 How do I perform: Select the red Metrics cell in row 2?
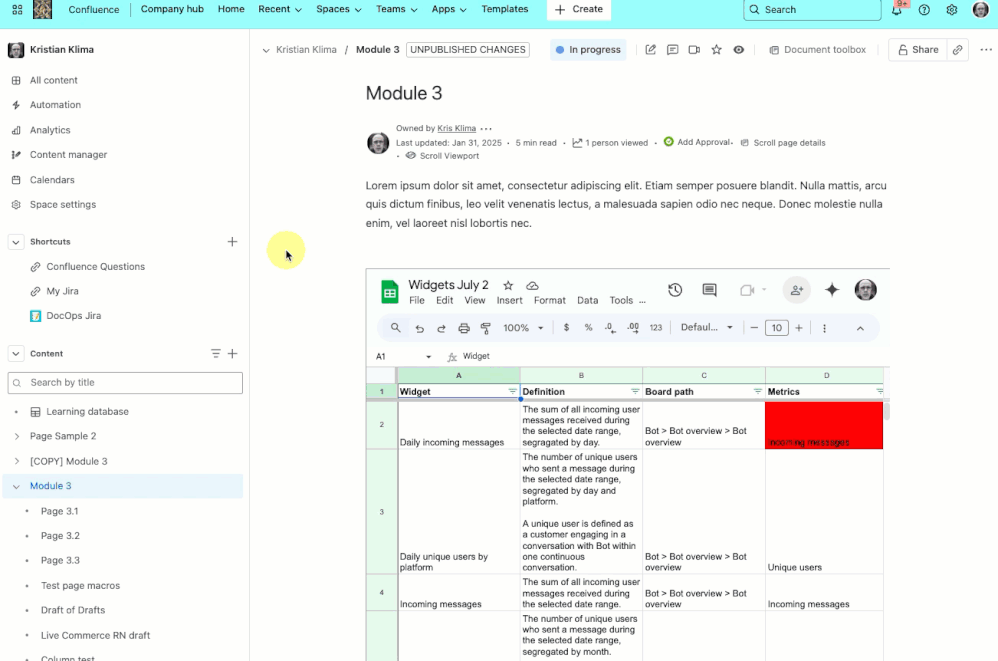(824, 425)
